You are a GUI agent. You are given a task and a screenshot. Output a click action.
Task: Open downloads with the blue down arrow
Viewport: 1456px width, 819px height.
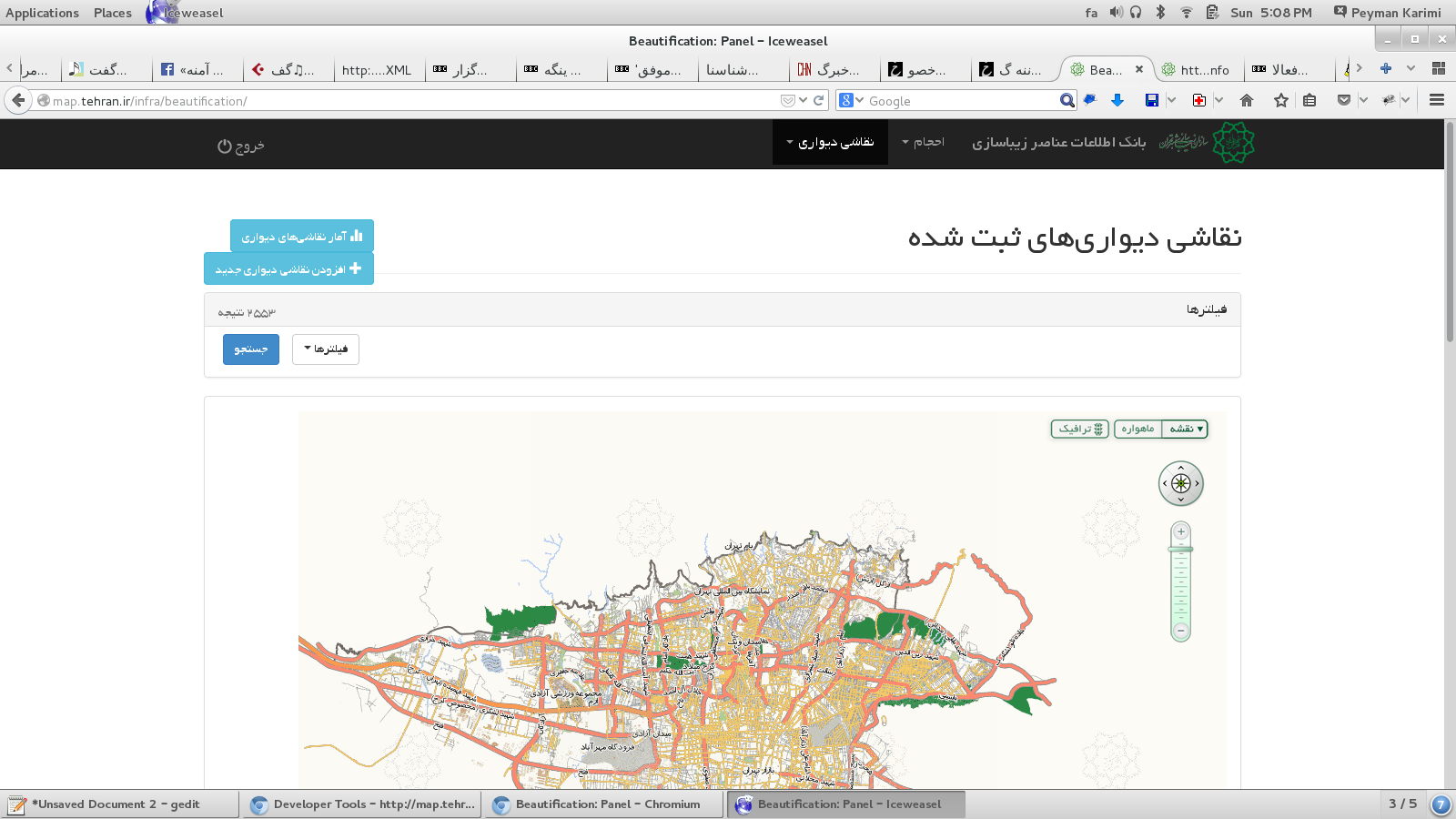pyautogui.click(x=1117, y=100)
